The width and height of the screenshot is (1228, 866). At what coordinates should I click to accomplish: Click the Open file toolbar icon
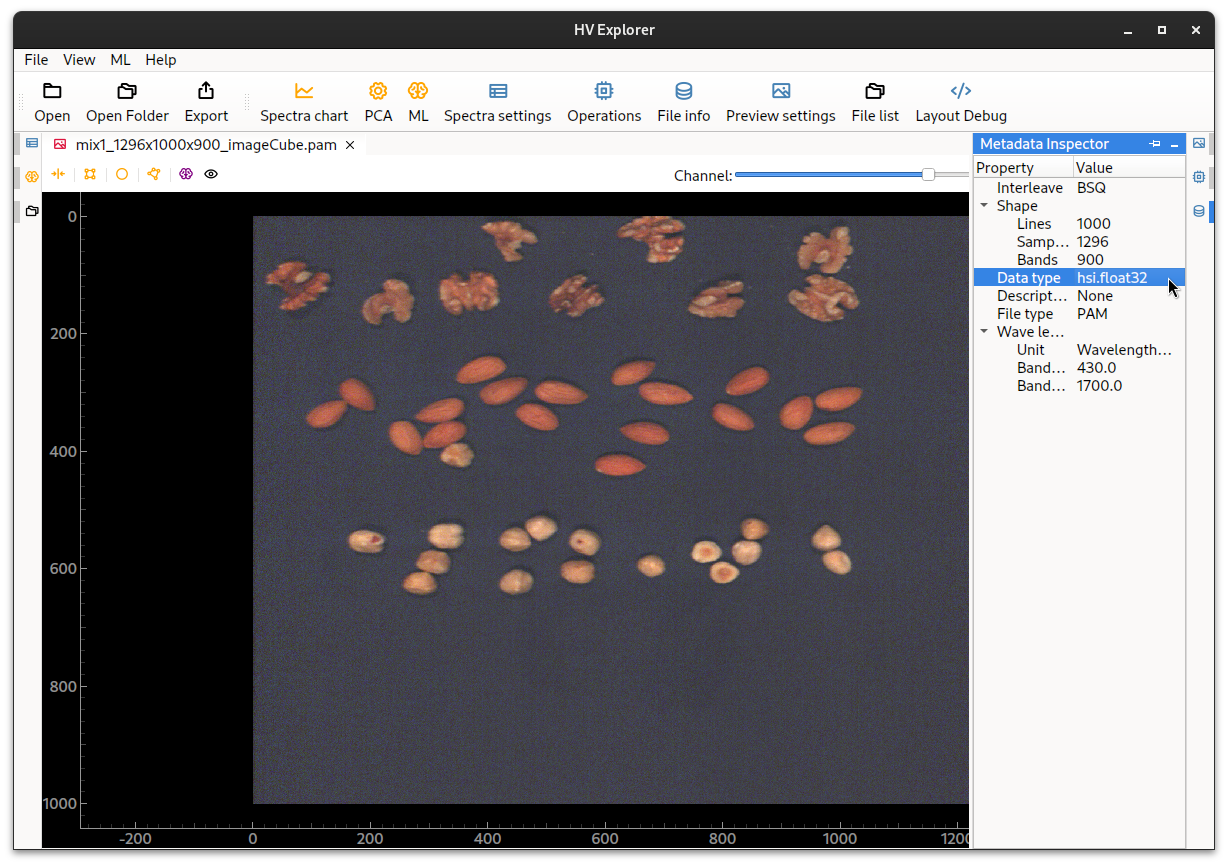point(52,91)
